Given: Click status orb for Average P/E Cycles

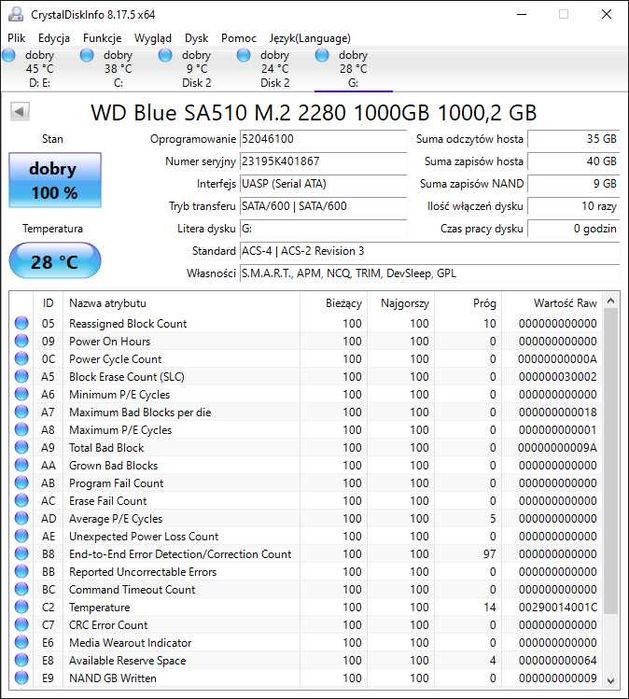Looking at the screenshot, I should pos(21,518).
